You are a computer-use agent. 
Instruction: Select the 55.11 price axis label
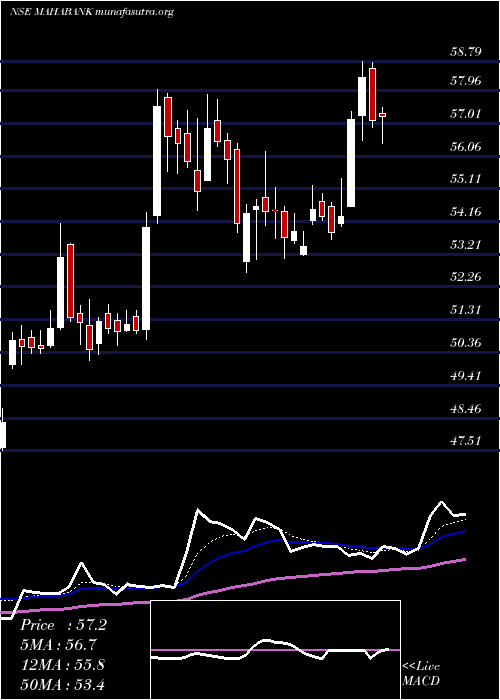pos(466,179)
